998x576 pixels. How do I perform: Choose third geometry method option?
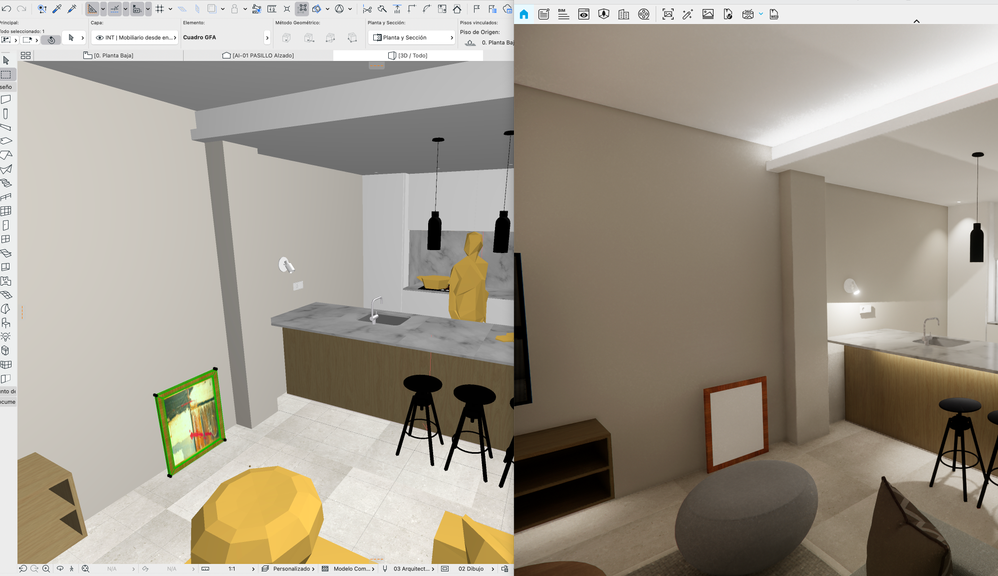(x=330, y=38)
